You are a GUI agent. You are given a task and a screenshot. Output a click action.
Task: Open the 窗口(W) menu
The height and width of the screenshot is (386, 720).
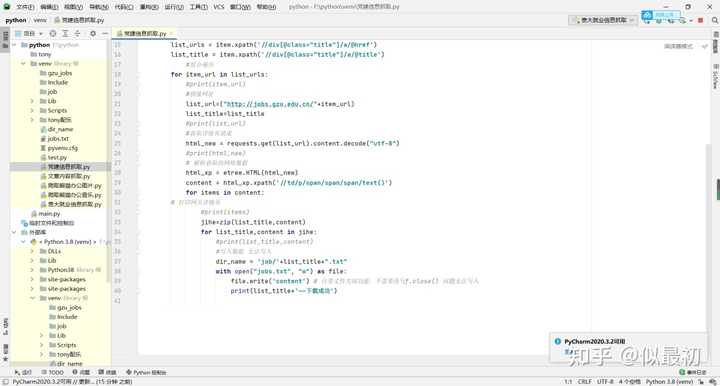point(240,7)
